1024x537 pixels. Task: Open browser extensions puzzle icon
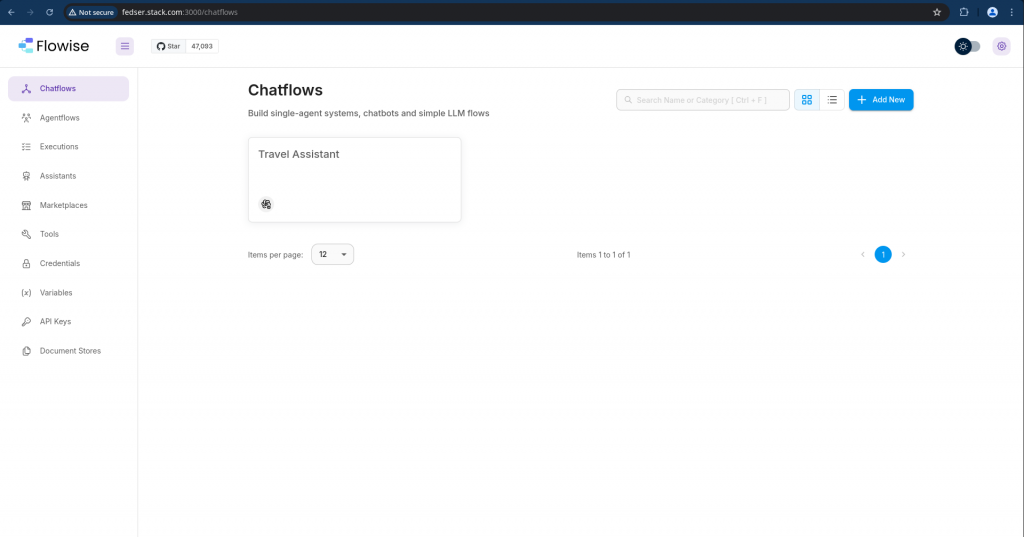point(964,12)
